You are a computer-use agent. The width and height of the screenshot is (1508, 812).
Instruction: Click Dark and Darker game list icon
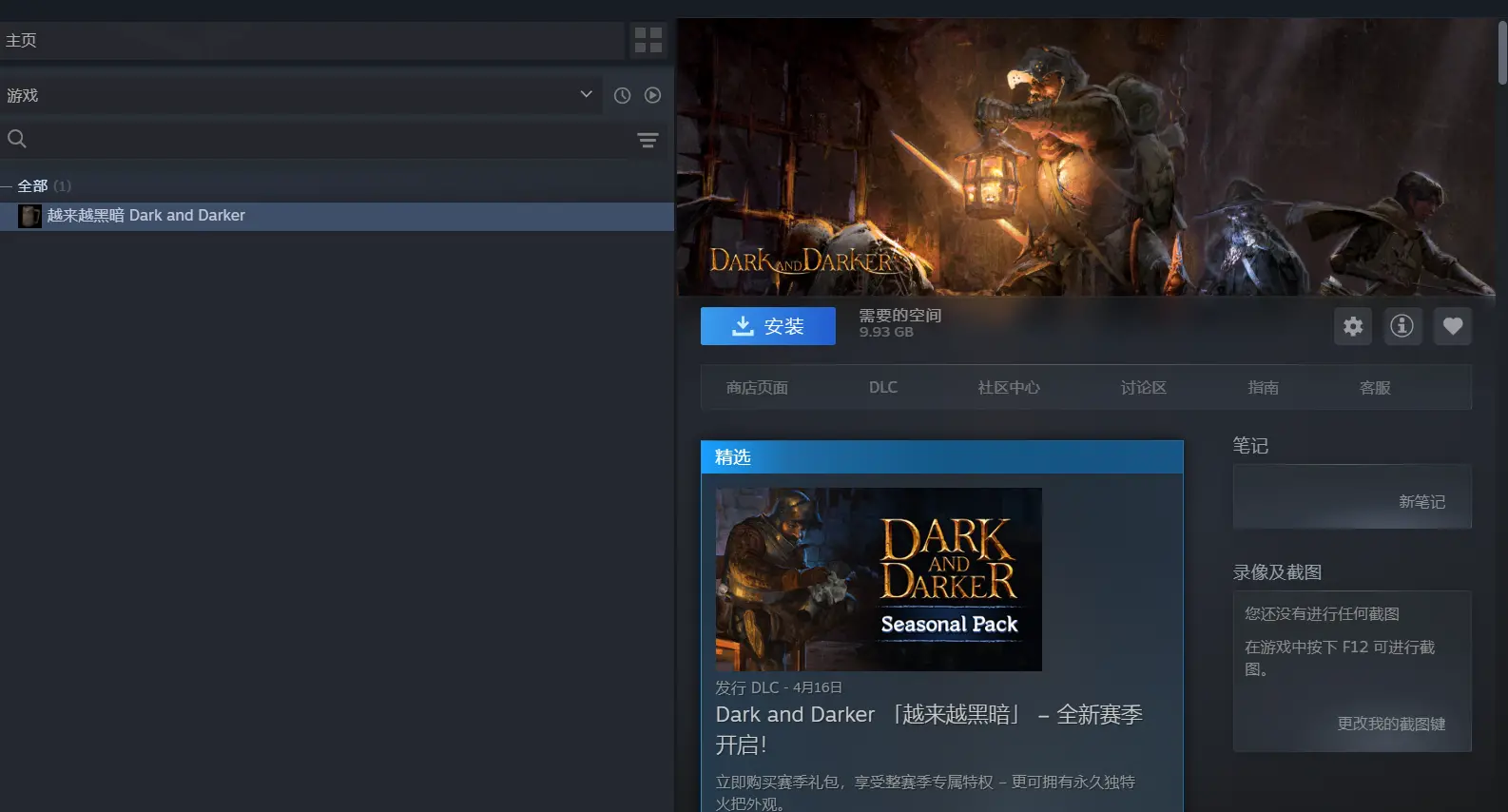(30, 216)
